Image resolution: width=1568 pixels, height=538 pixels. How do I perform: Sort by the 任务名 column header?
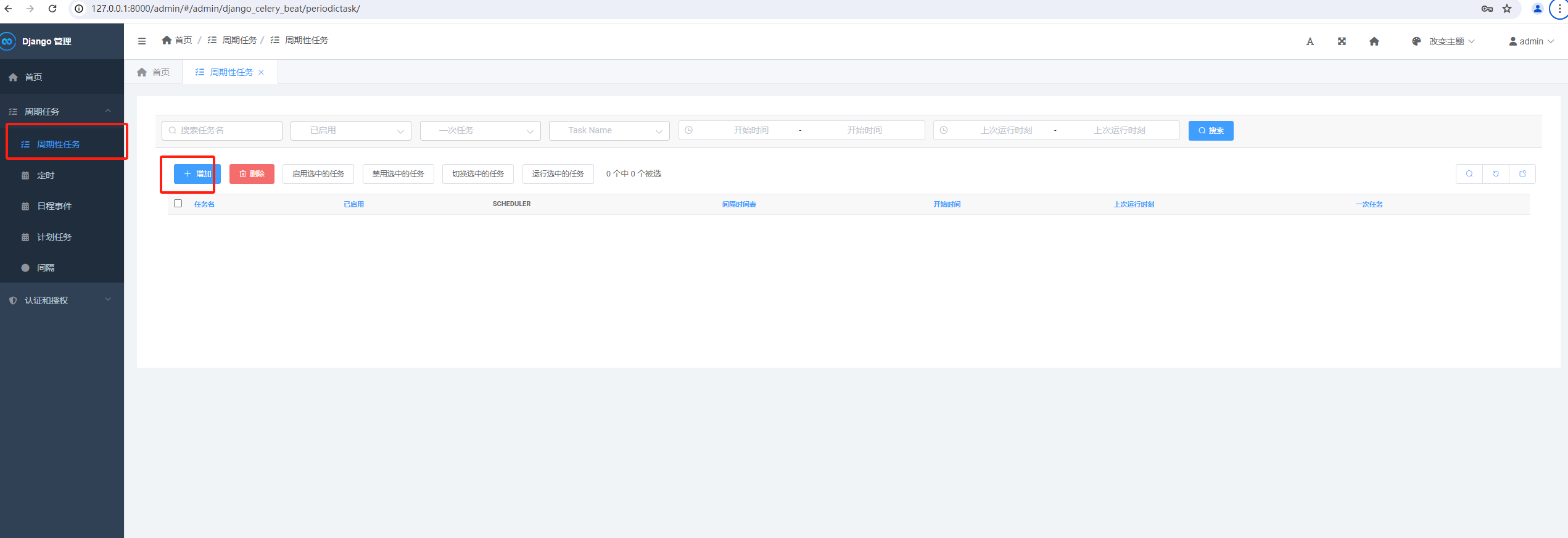pos(205,204)
